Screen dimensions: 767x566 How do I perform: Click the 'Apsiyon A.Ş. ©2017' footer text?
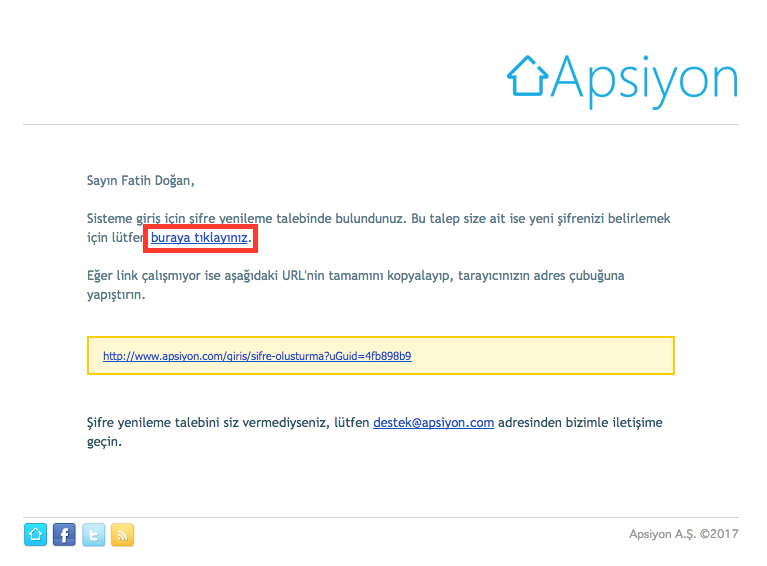[684, 534]
